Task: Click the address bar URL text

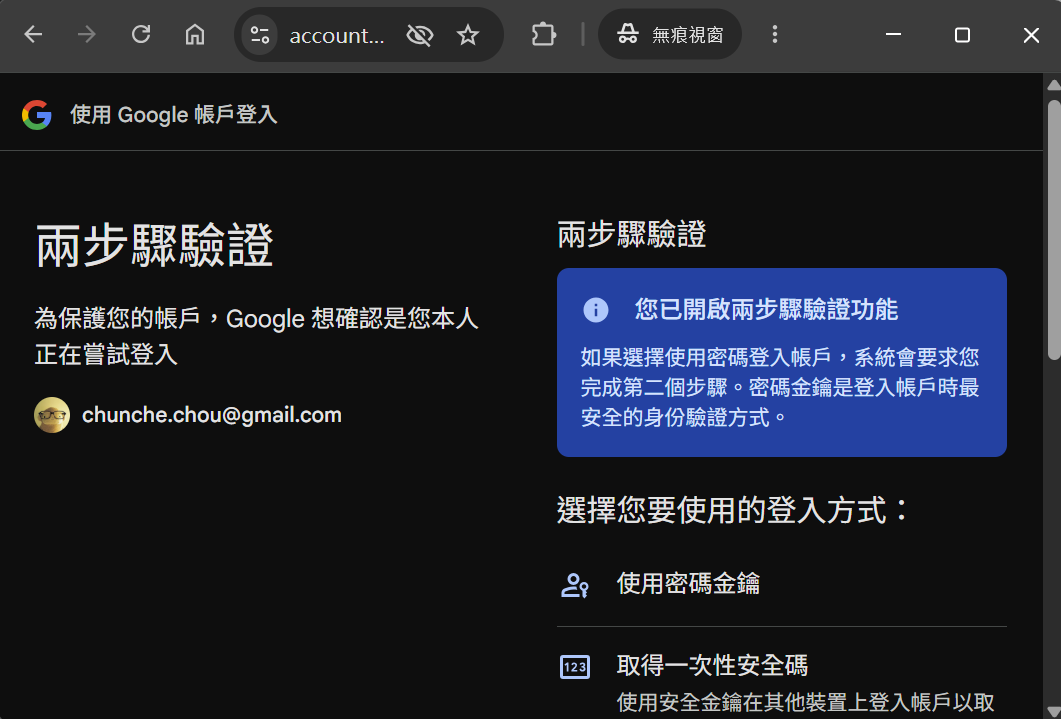Action: tap(337, 35)
